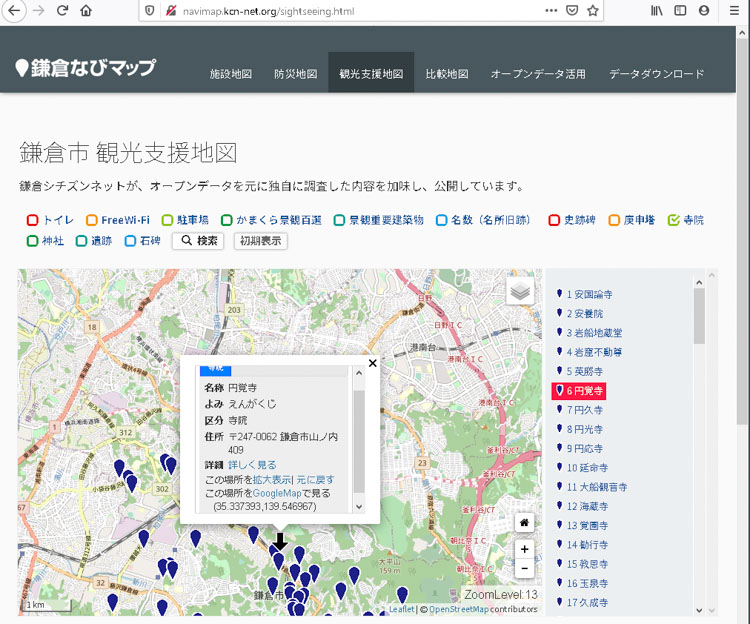Go to the browser home page
Viewport: 750px width, 624px height.
86,11
